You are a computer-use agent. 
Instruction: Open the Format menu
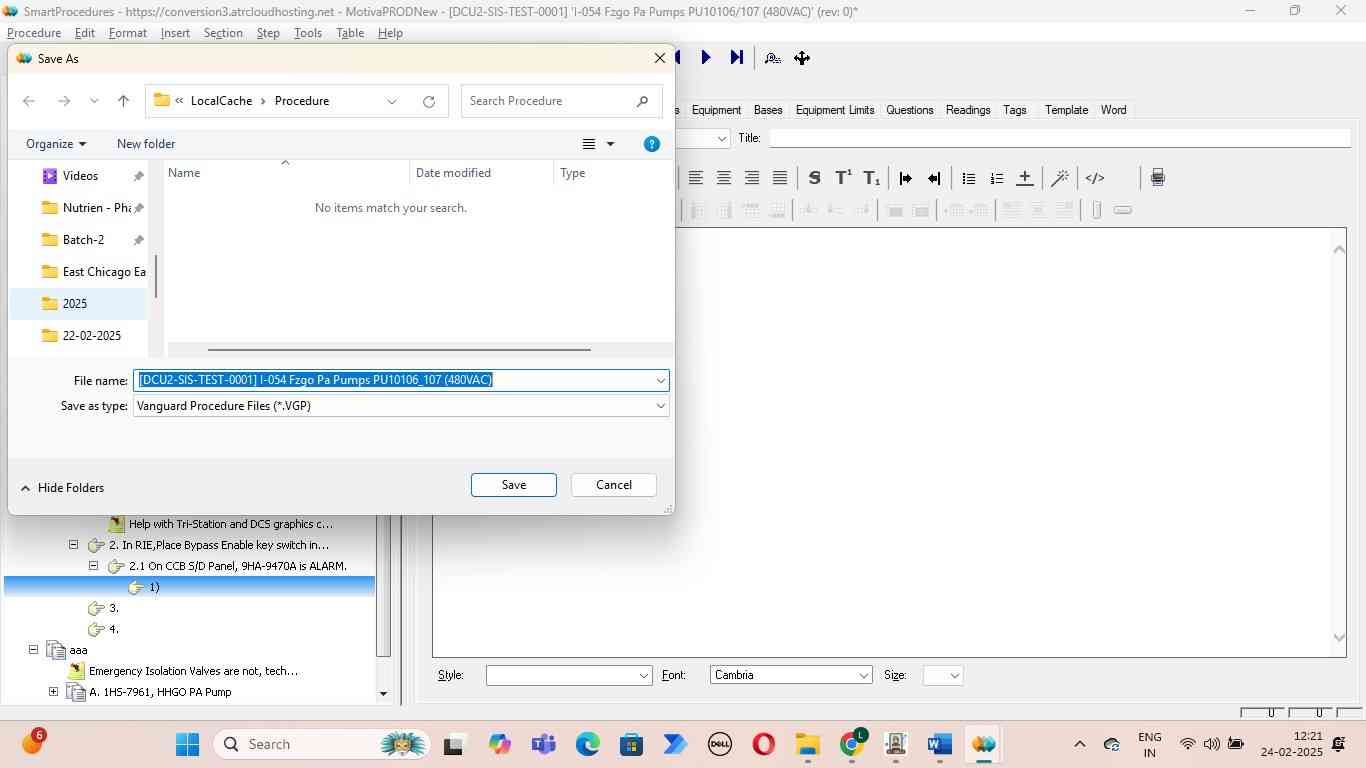tap(128, 33)
